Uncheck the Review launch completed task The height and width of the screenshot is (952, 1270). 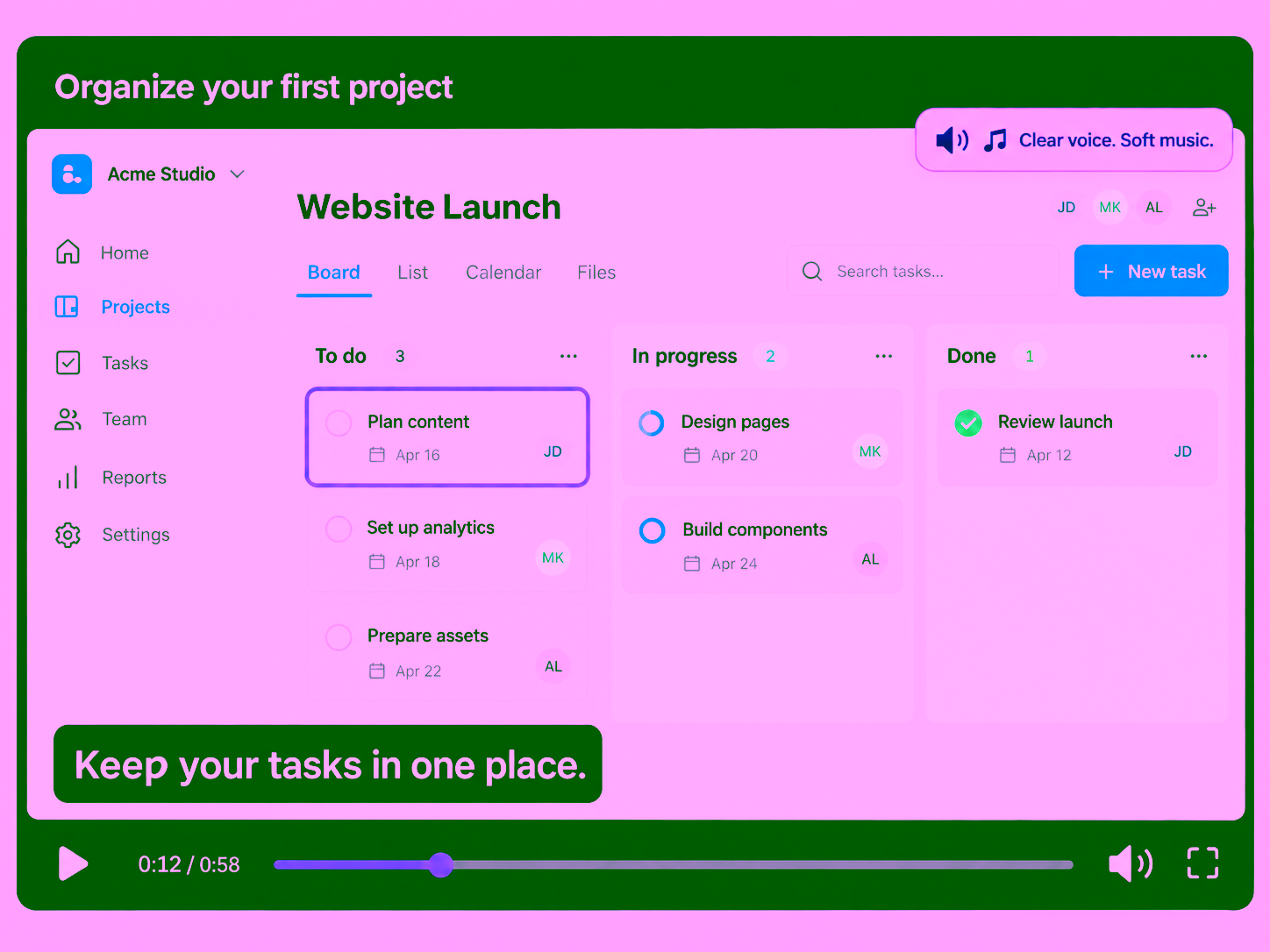[968, 423]
